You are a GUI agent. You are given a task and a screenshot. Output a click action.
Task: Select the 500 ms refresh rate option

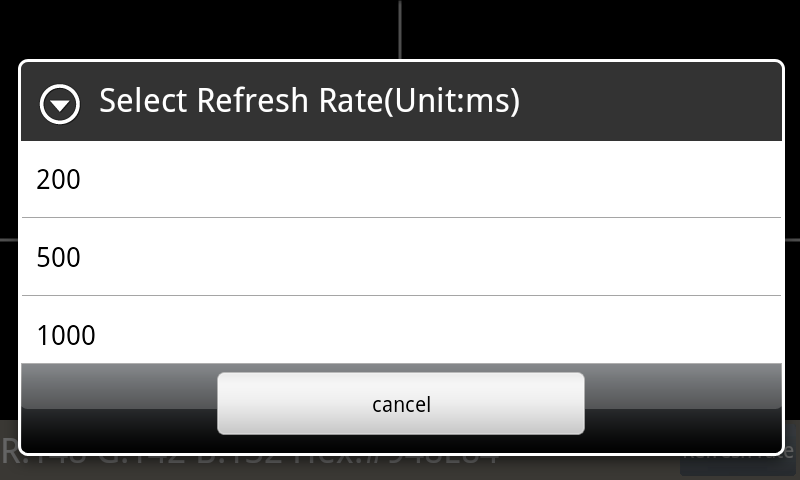click(401, 257)
